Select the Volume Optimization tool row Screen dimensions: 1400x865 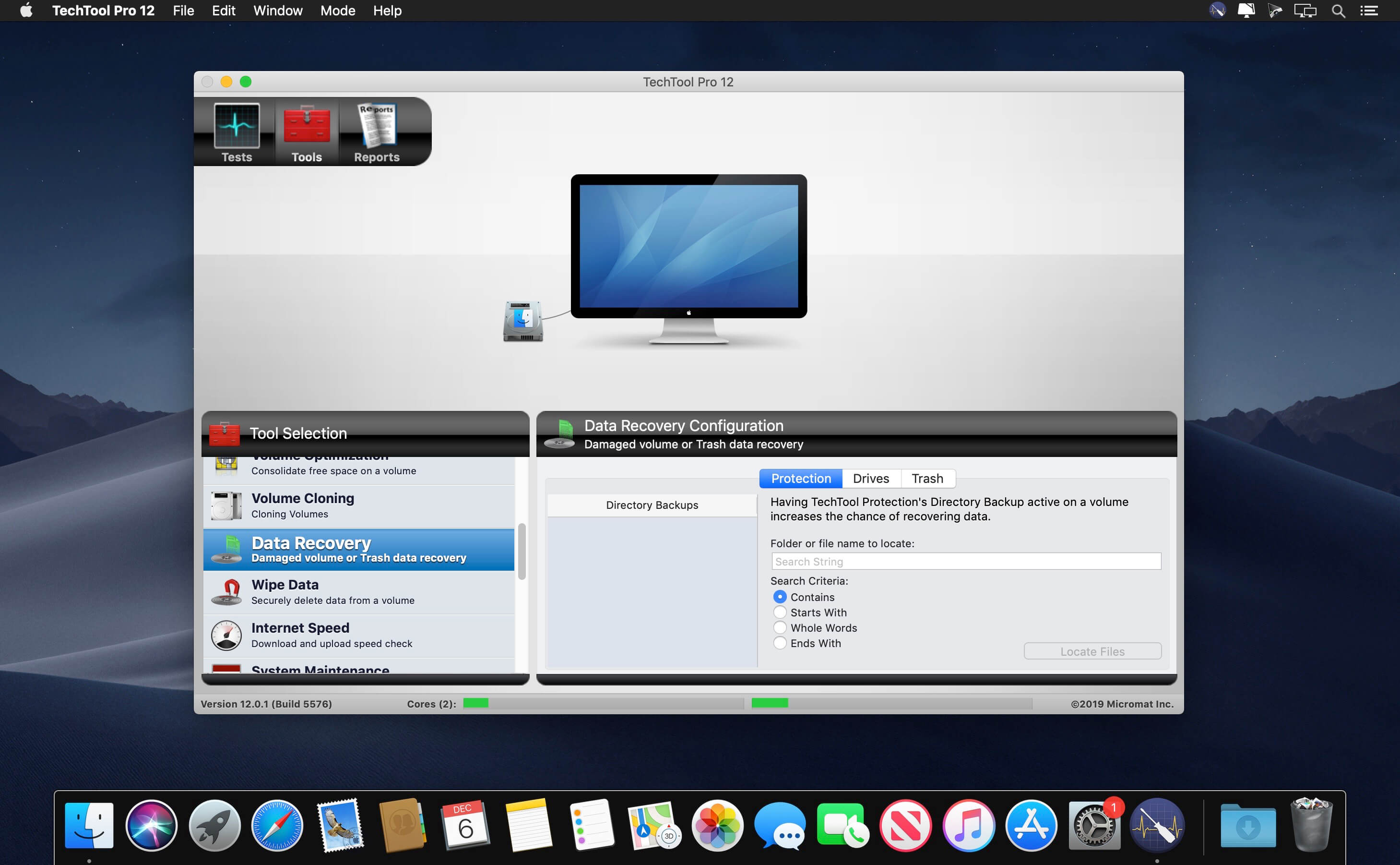pyautogui.click(x=359, y=470)
